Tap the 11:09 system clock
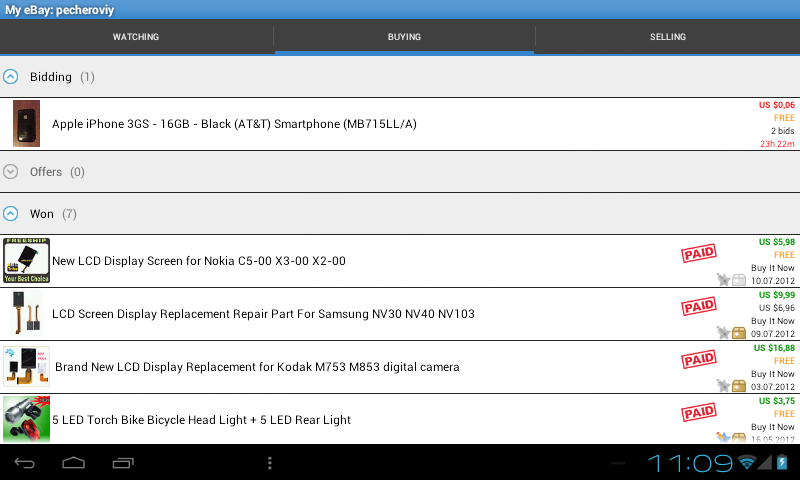This screenshot has width=800, height=480. tap(690, 463)
